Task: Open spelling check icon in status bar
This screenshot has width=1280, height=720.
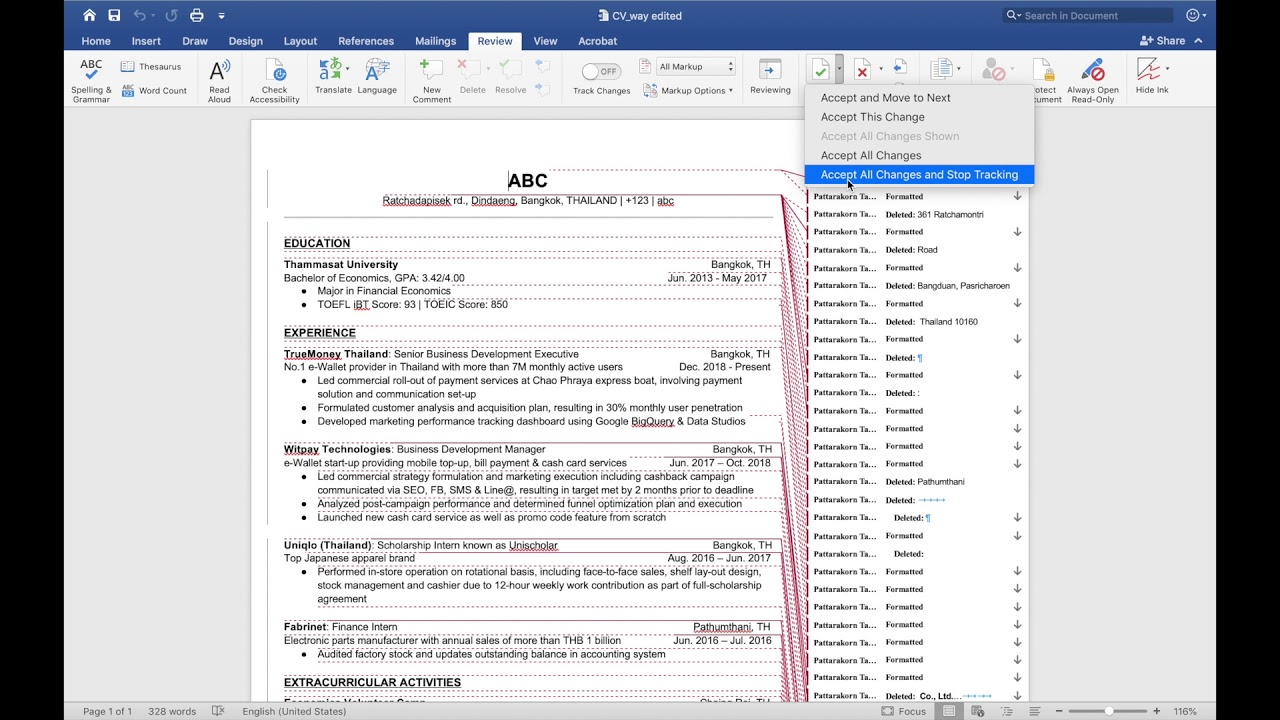Action: coord(218,711)
